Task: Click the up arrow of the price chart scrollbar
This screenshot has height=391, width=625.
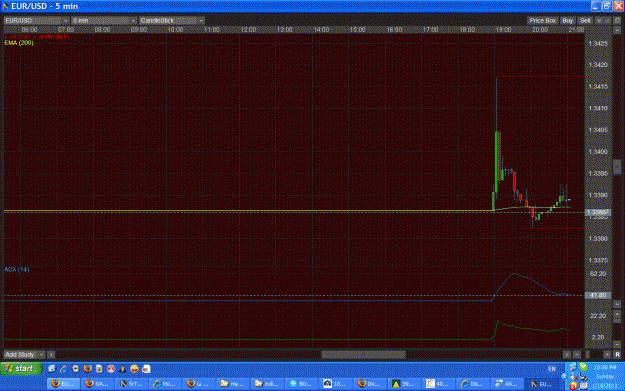Action: pyautogui.click(x=617, y=30)
